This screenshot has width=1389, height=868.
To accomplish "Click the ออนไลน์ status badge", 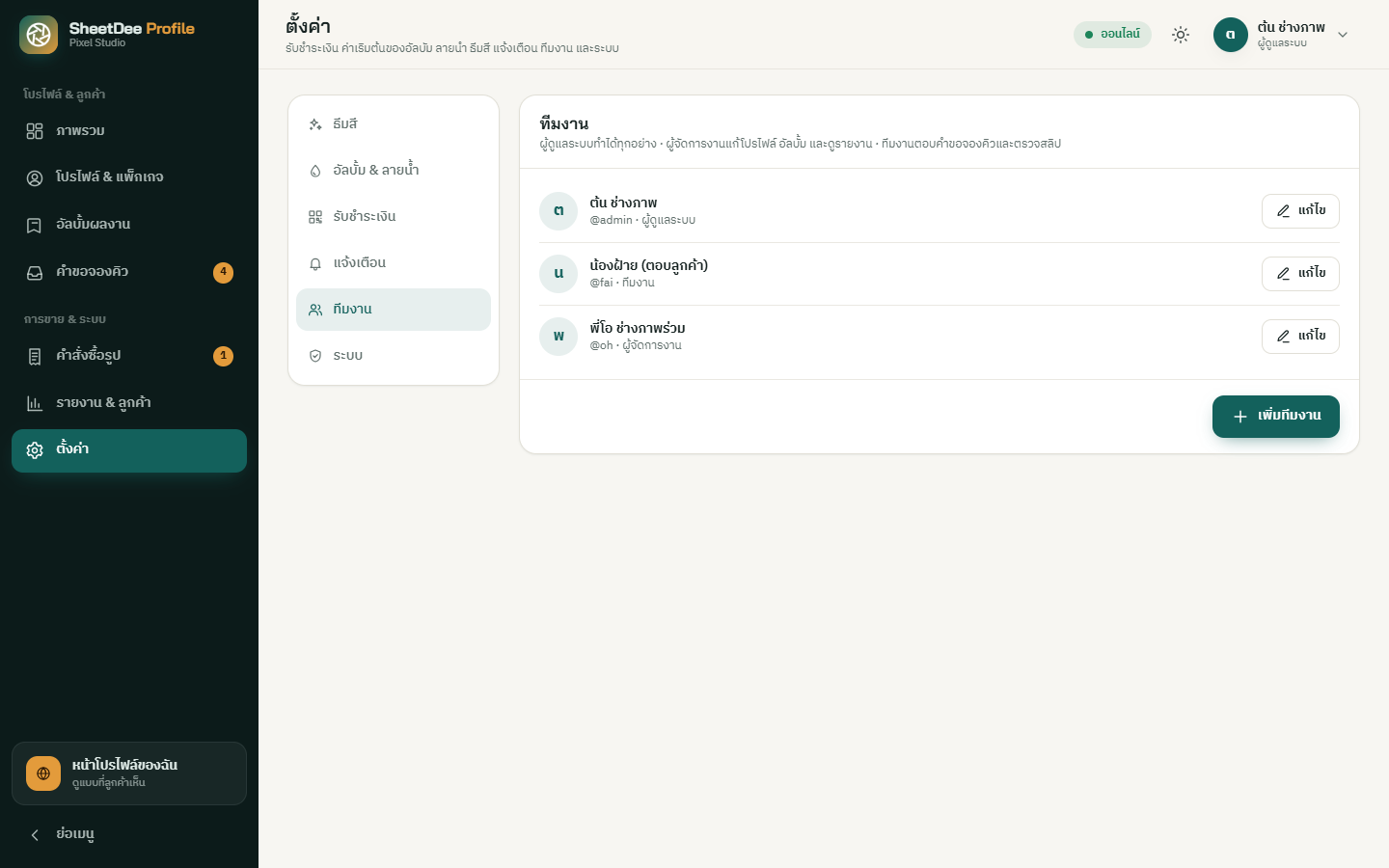I will tap(1112, 35).
